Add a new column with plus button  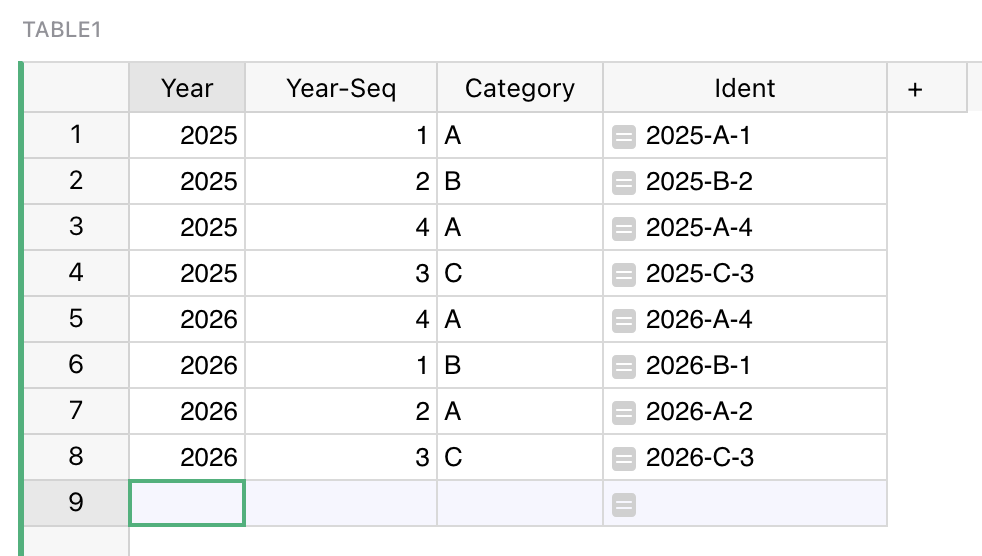pos(914,89)
